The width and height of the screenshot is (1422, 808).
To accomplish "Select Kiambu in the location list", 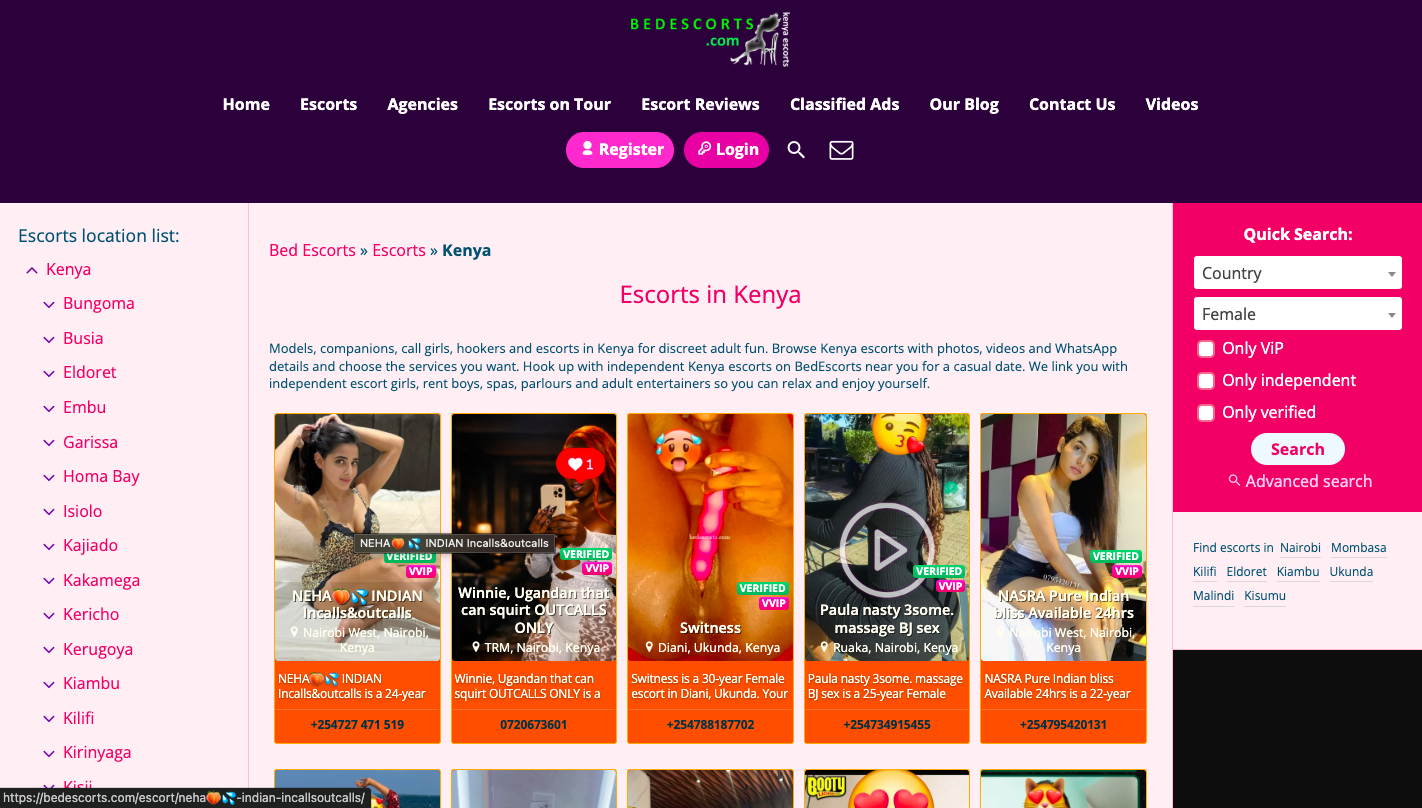I will [x=91, y=684].
